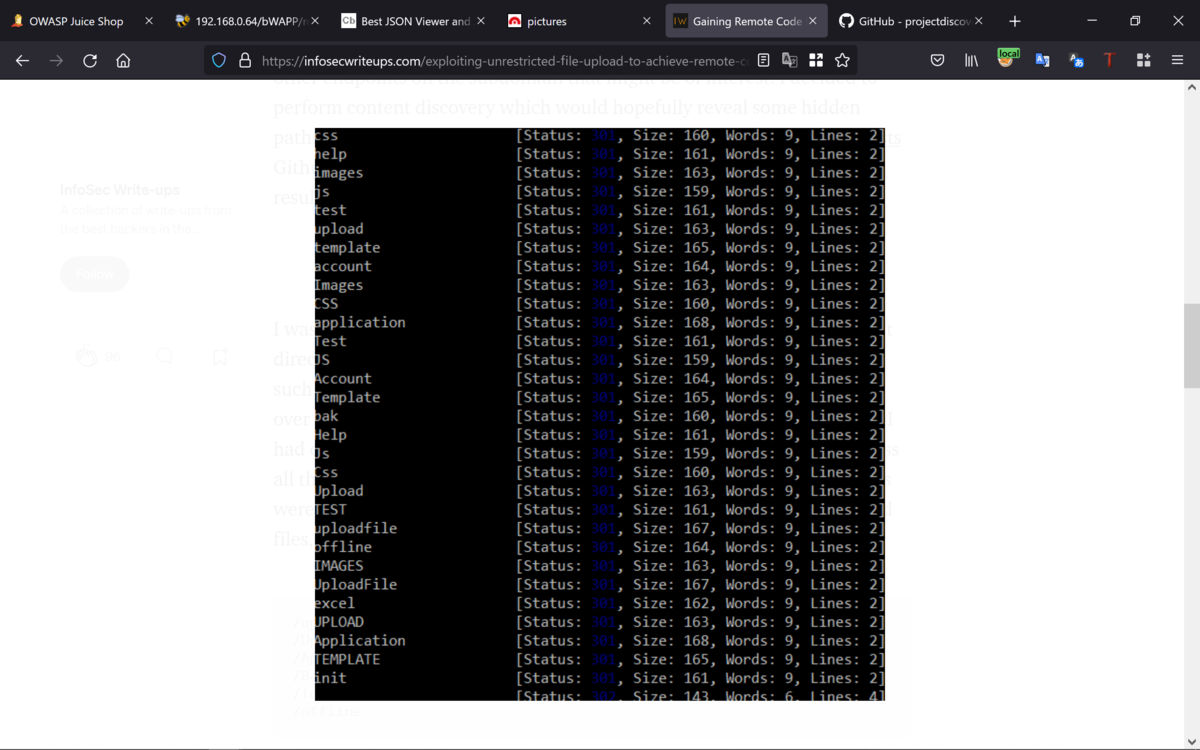Image resolution: width=1200 pixels, height=750 pixels.
Task: Click the lowercase "account" entry
Action: tap(343, 266)
